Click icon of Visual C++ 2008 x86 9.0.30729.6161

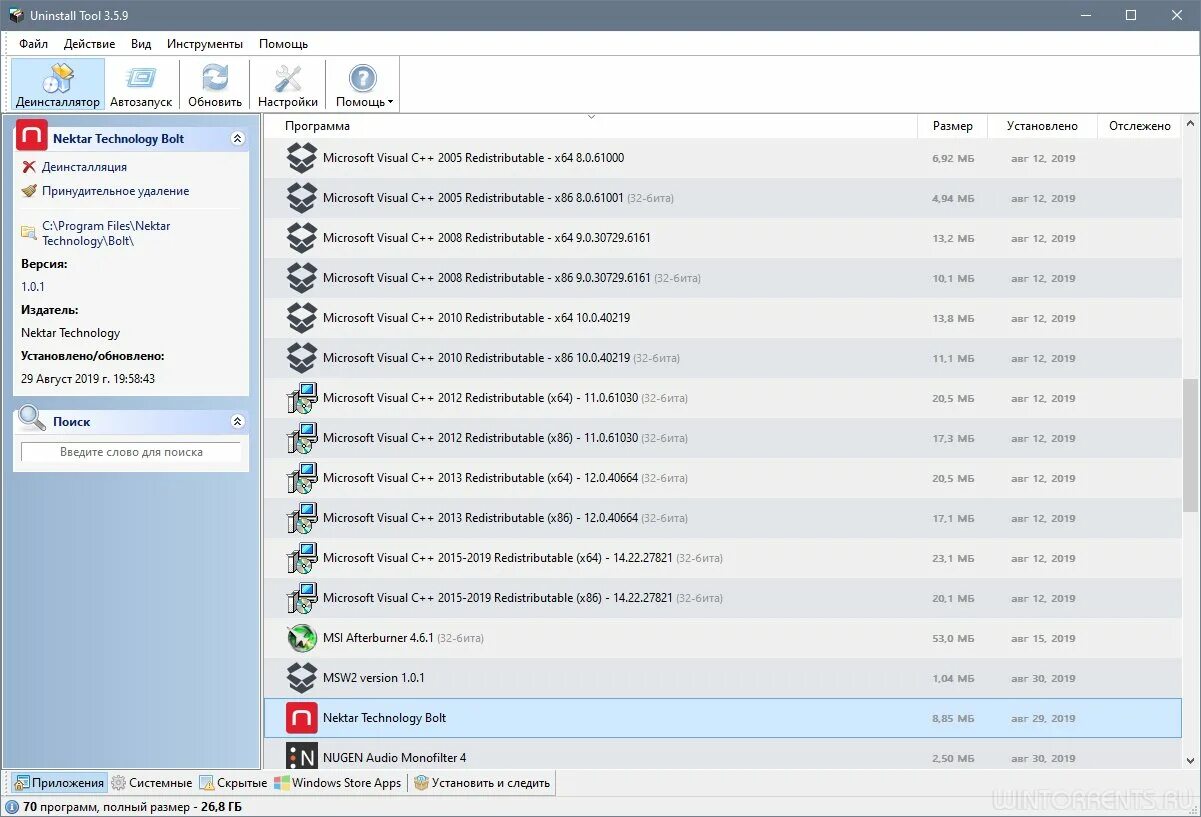pyautogui.click(x=302, y=278)
